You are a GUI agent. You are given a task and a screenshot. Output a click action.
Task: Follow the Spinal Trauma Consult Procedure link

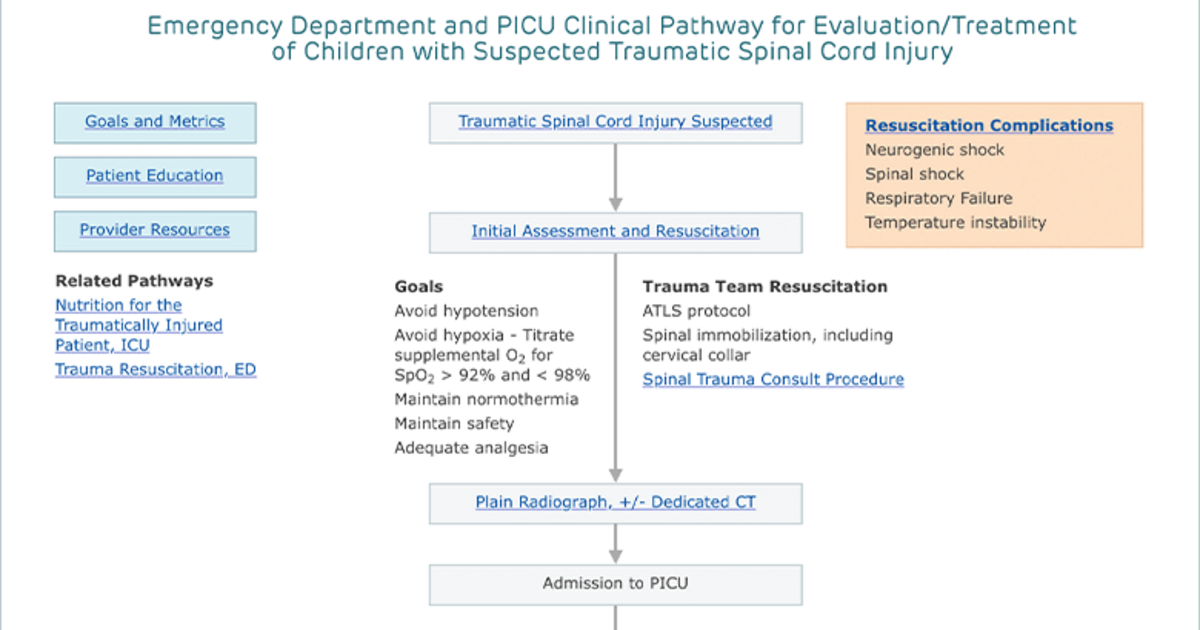[x=773, y=380]
